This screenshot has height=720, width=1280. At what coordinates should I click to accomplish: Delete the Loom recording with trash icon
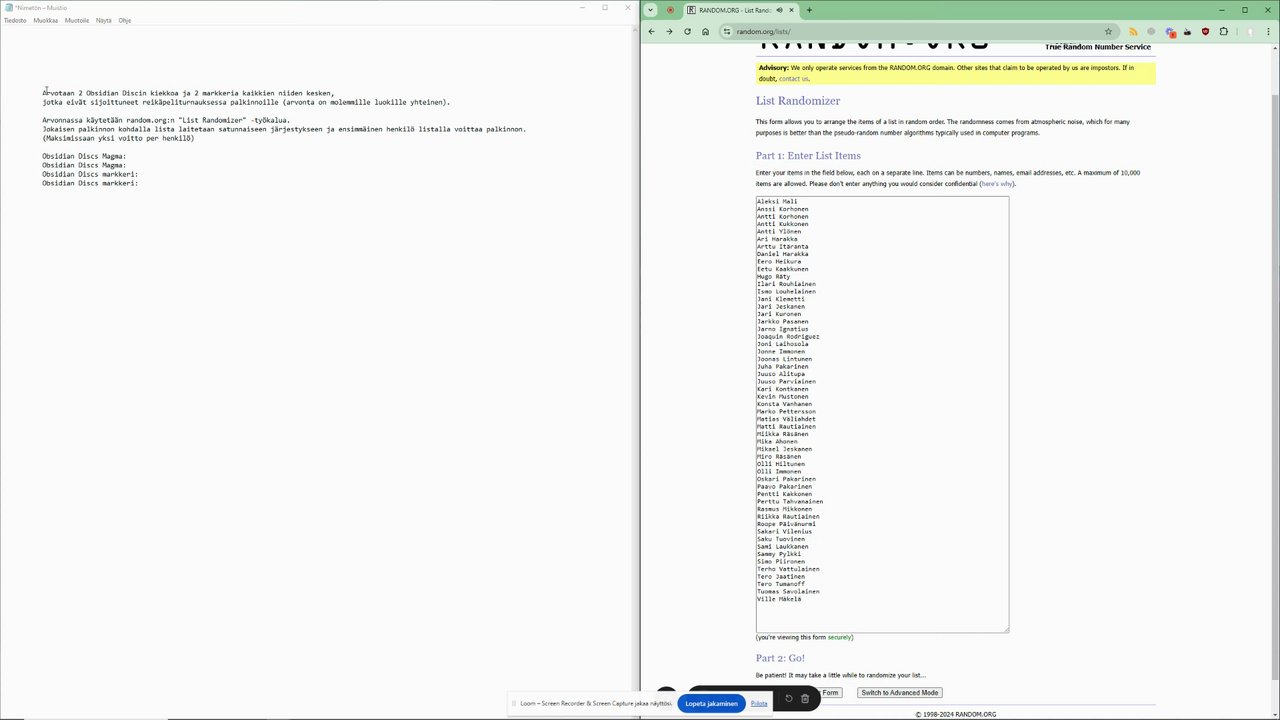tap(805, 698)
